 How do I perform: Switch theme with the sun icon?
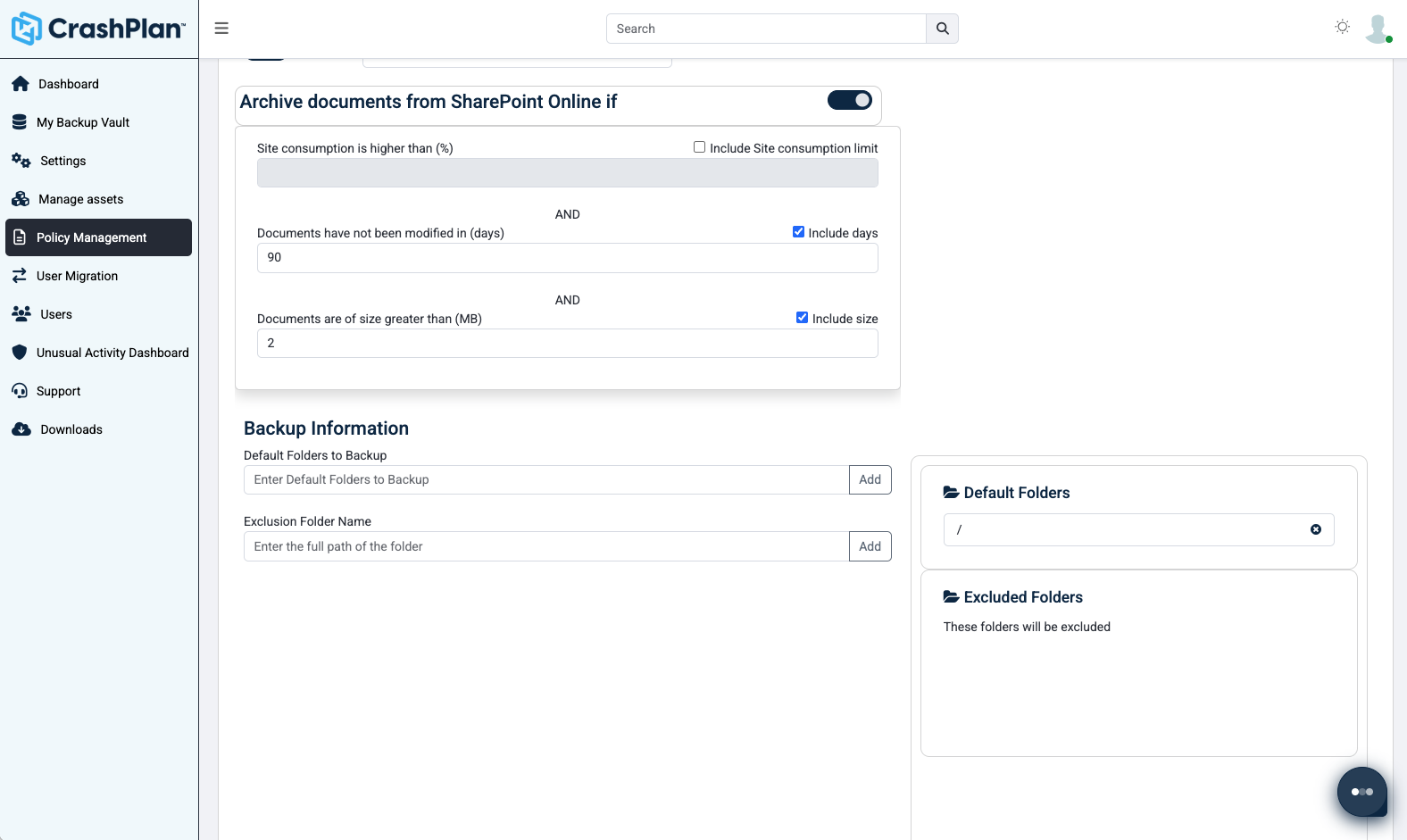pos(1342,27)
